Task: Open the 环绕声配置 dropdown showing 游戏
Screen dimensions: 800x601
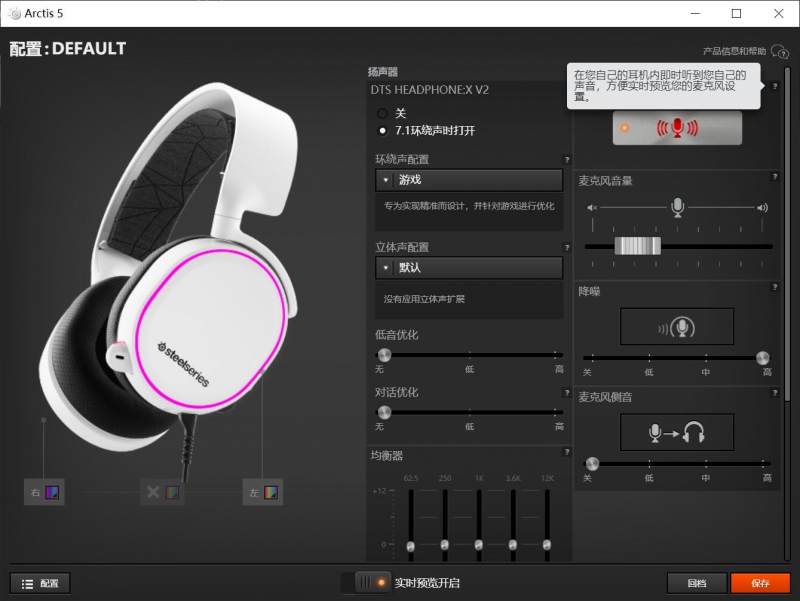Action: point(469,180)
